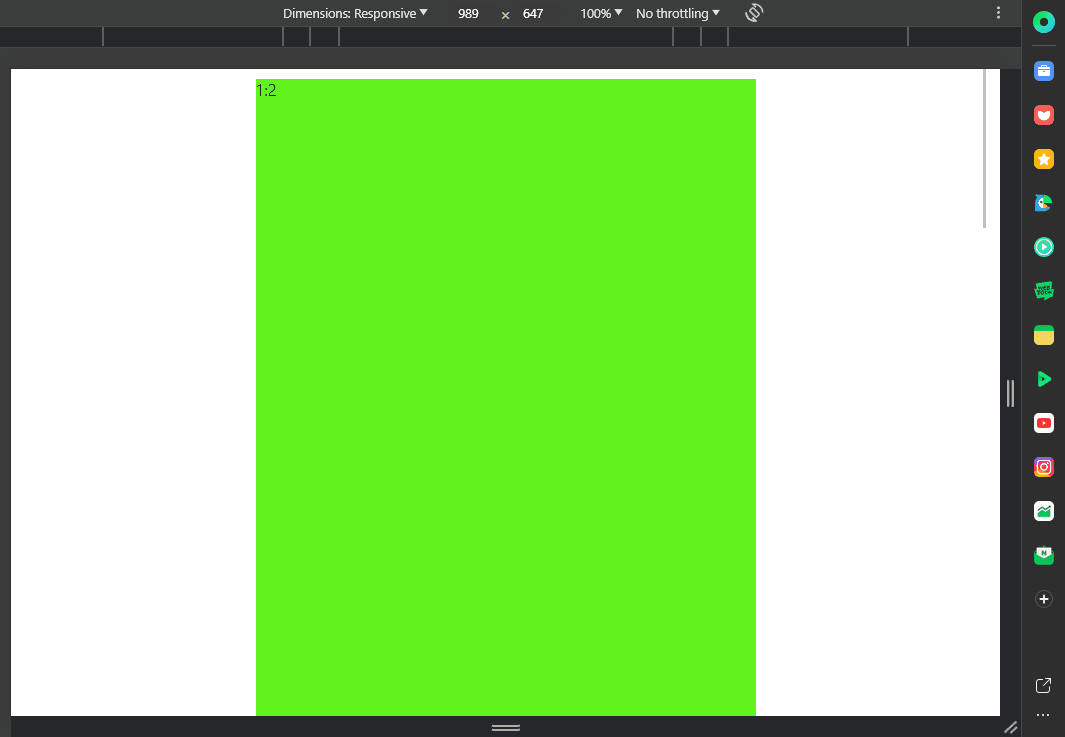Open the Papago parrot translator icon
This screenshot has height=737, width=1065.
click(x=1043, y=202)
